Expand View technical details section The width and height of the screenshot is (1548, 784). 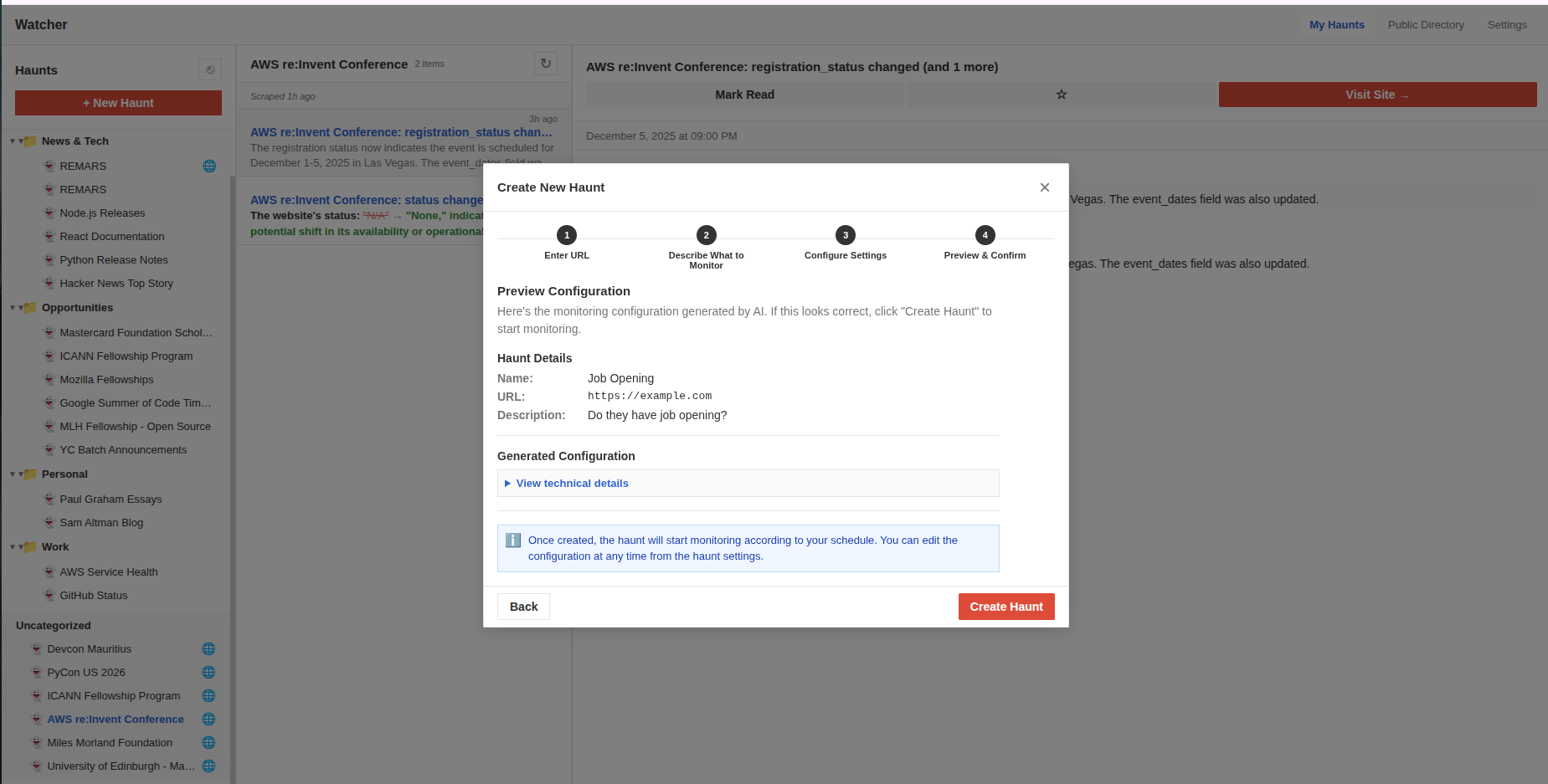pyautogui.click(x=748, y=484)
